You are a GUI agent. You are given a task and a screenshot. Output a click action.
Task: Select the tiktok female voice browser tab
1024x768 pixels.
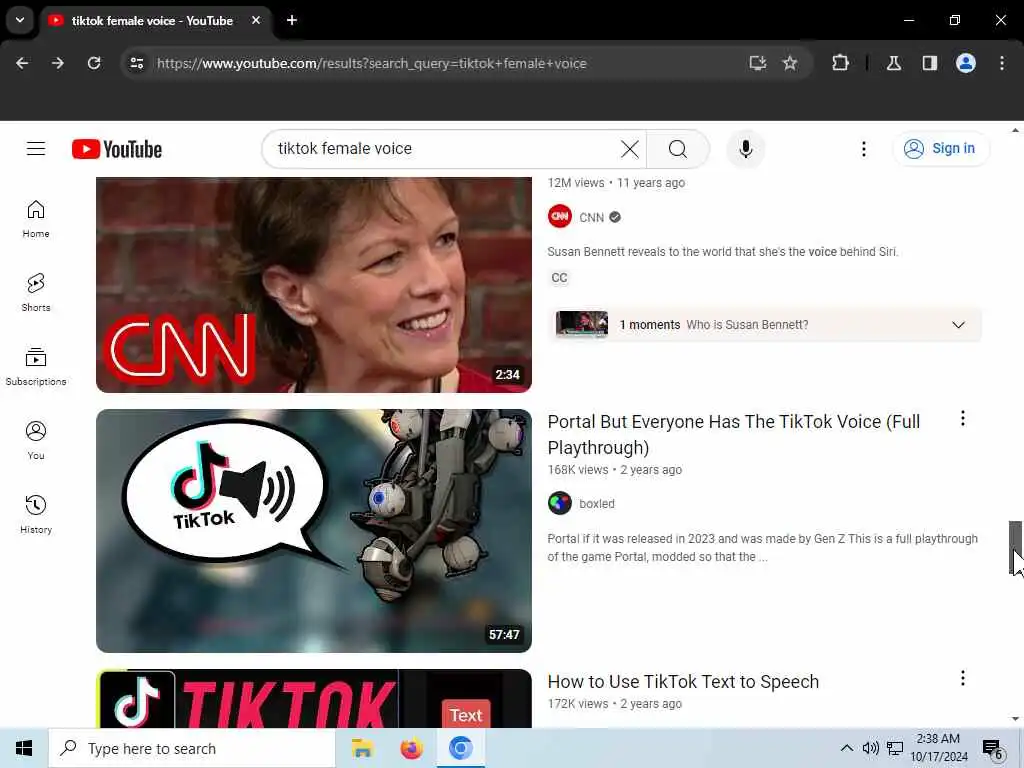point(152,21)
